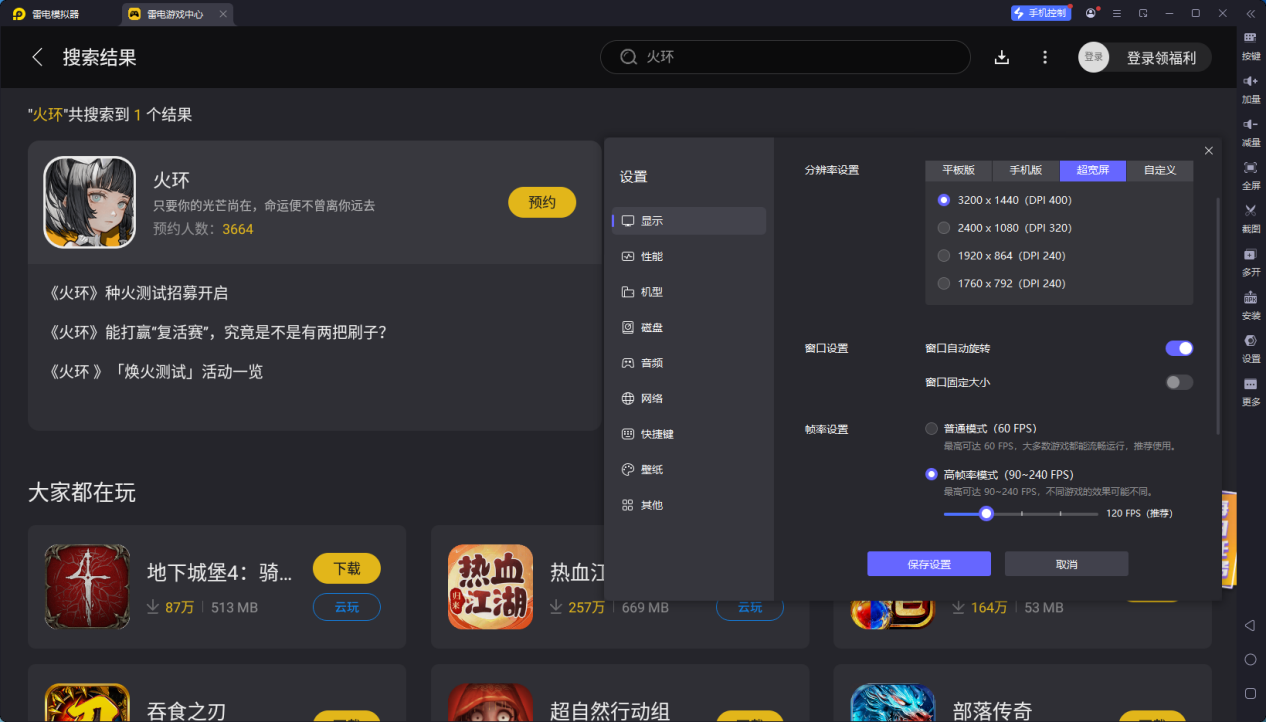The width and height of the screenshot is (1266, 722).
Task: Click 取消 button in settings
Action: click(x=1067, y=564)
